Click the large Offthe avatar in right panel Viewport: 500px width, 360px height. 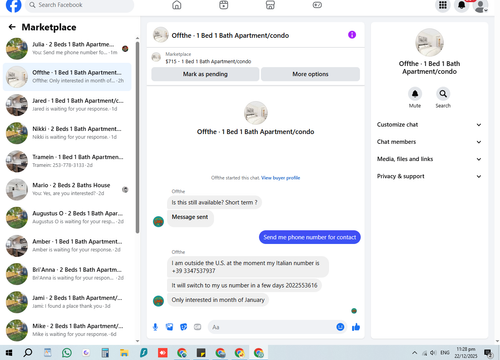(429, 42)
